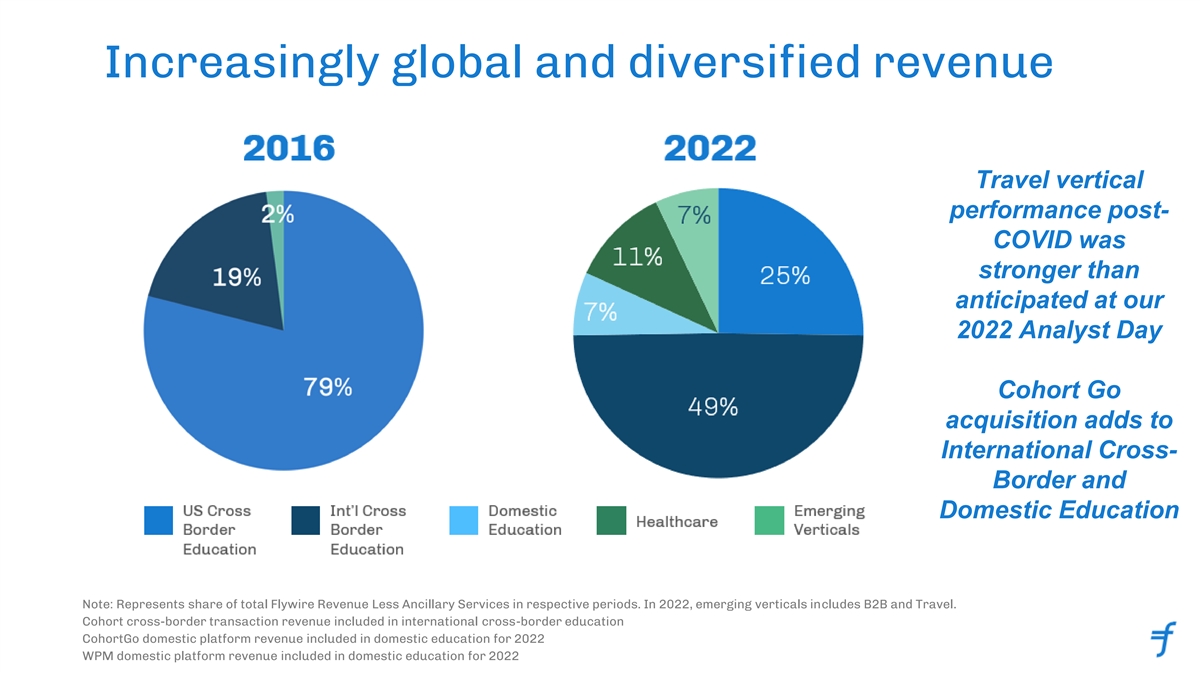The image size is (1200, 675).
Task: Click the WPM domestic platform revenue footnote
Action: (298, 656)
